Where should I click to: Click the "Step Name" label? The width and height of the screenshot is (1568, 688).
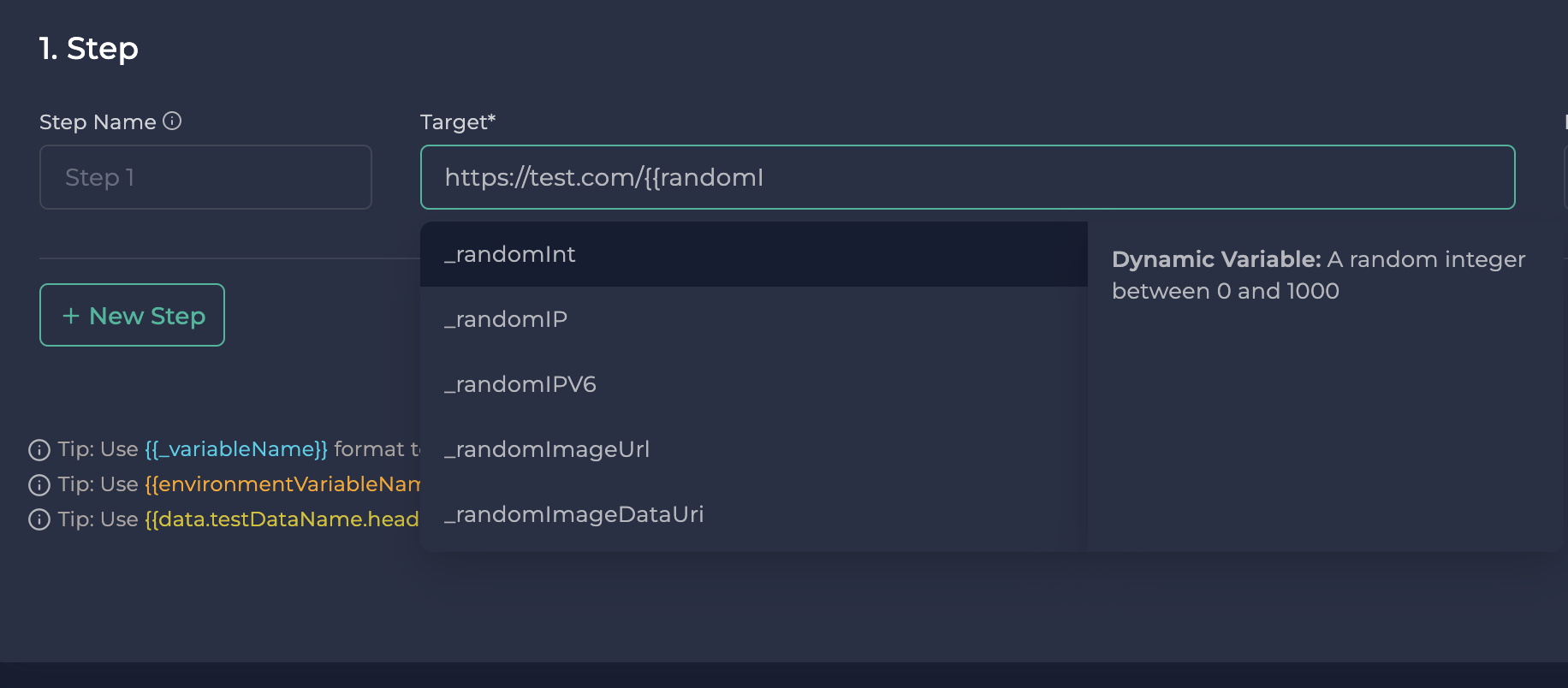coord(98,122)
